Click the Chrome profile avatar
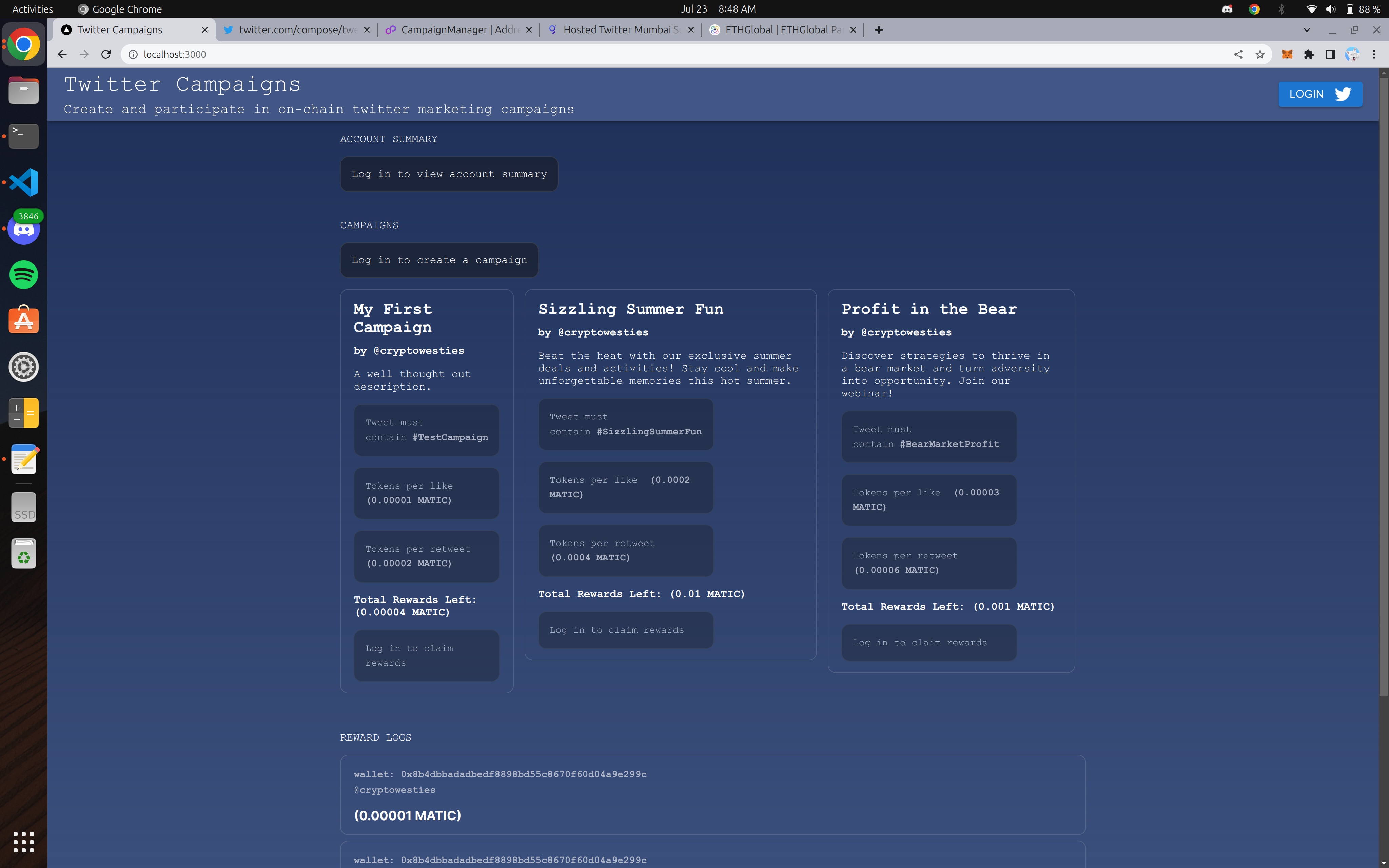Screen dimensions: 1389x868 tap(1352, 54)
